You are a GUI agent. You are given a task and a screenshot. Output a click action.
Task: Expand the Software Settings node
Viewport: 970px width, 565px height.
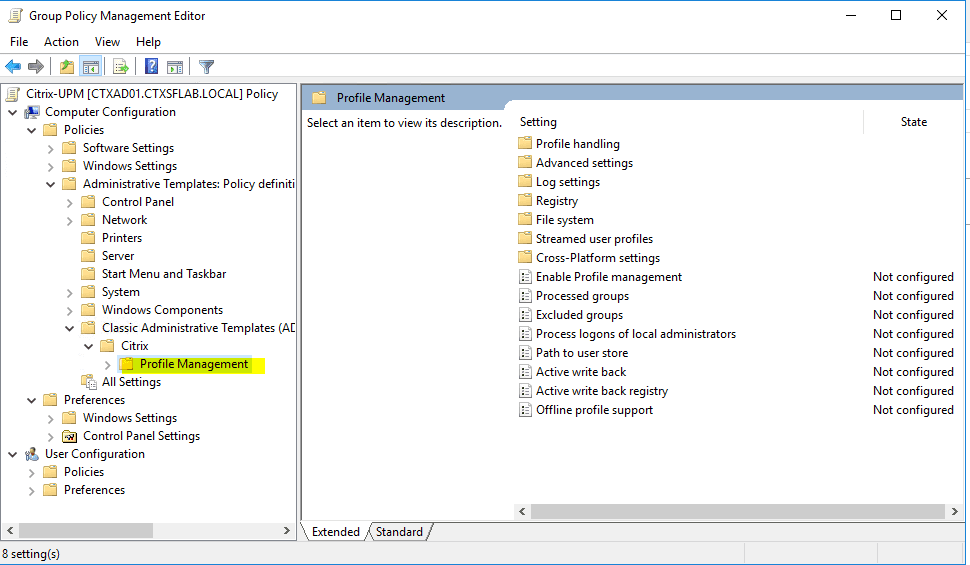tap(51, 149)
